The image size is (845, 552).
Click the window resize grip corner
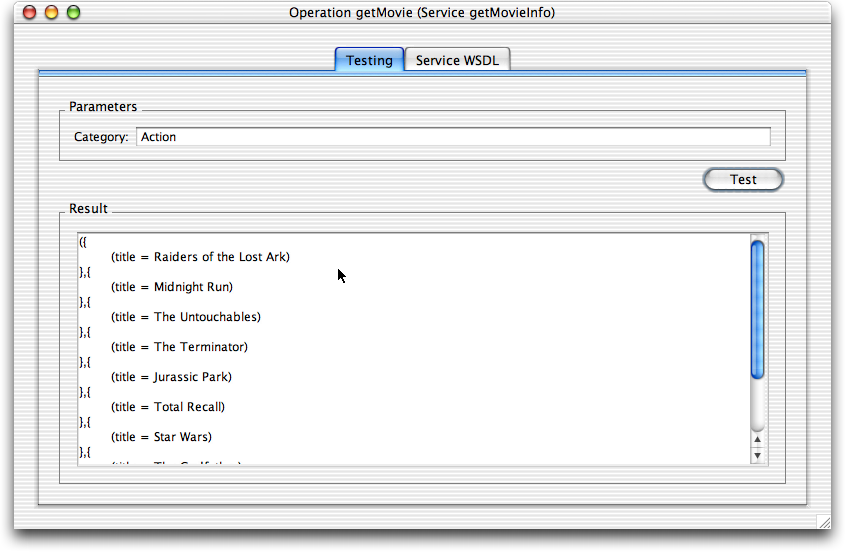tap(824, 521)
